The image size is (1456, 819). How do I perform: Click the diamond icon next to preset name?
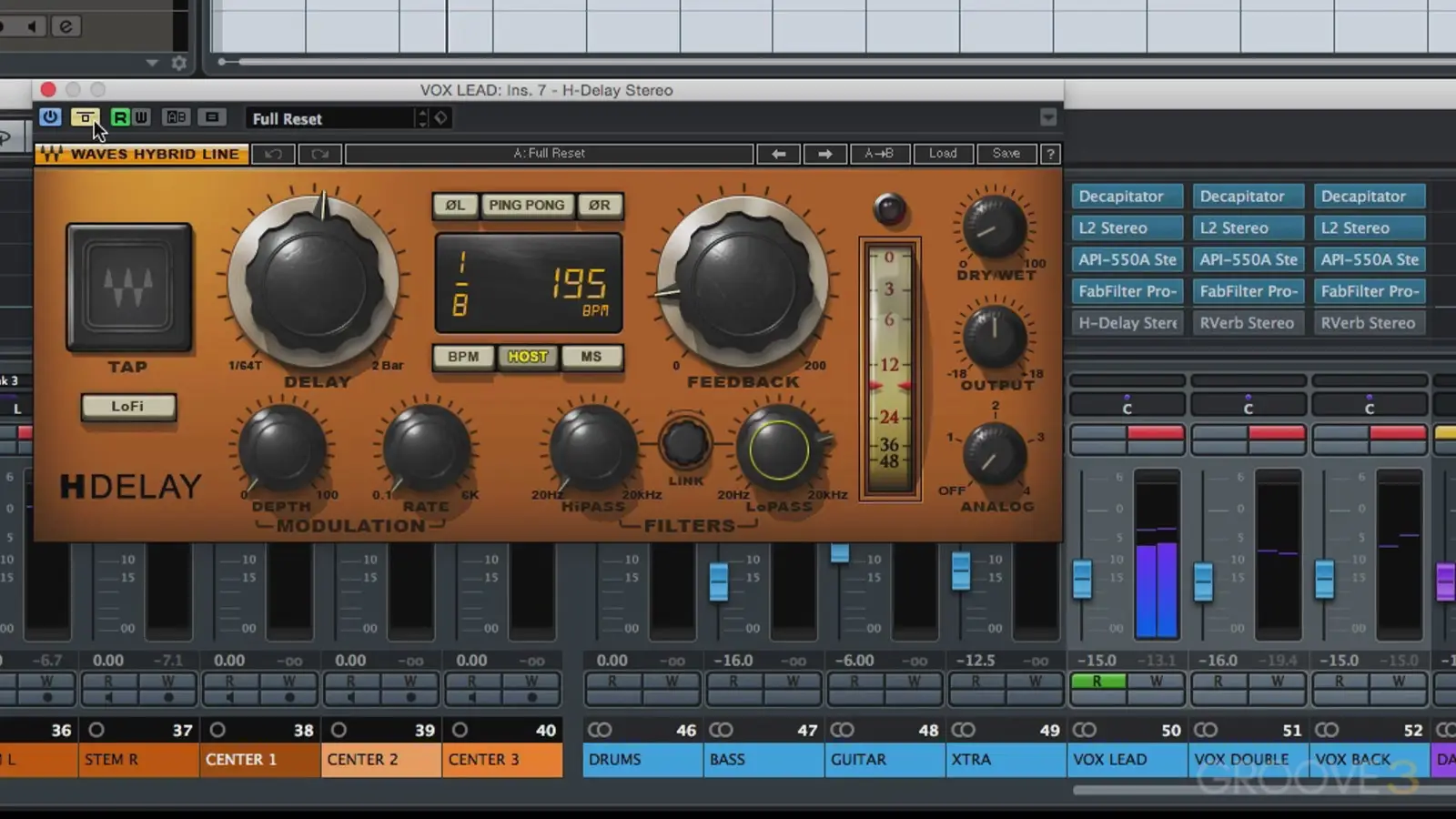coord(440,117)
